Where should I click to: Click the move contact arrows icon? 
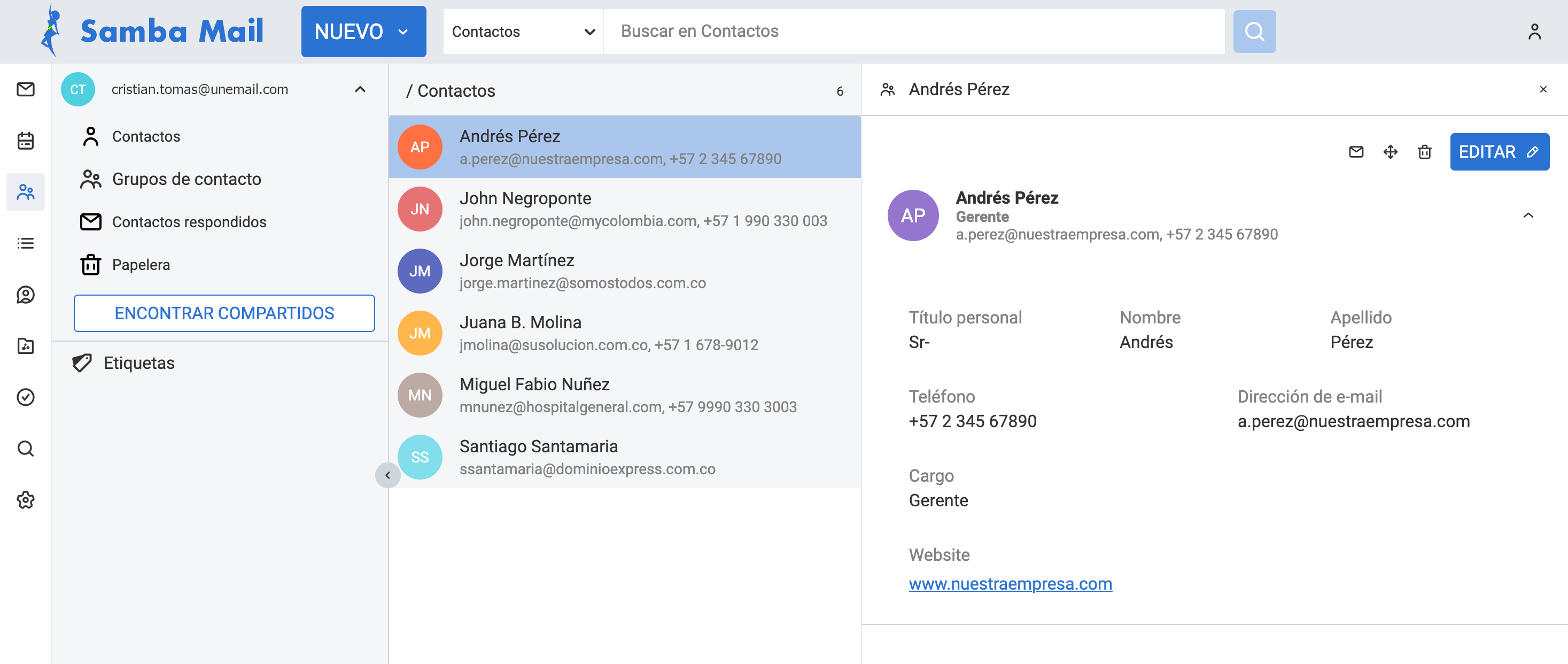(1390, 152)
